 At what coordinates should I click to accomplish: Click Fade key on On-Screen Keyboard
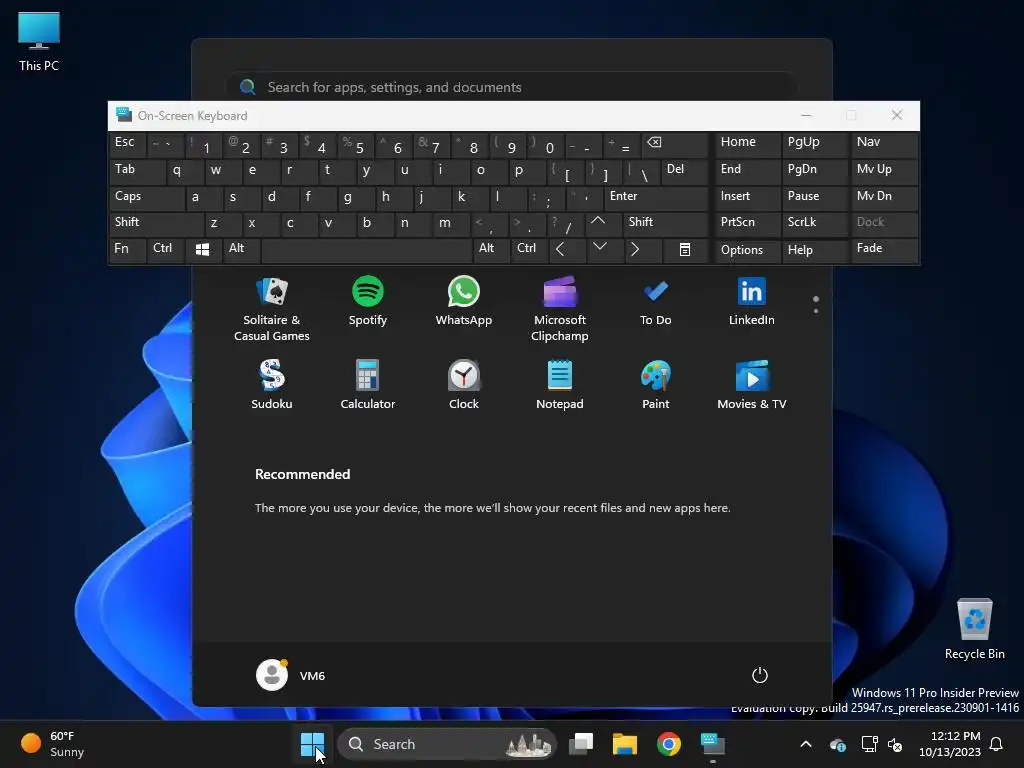point(884,249)
